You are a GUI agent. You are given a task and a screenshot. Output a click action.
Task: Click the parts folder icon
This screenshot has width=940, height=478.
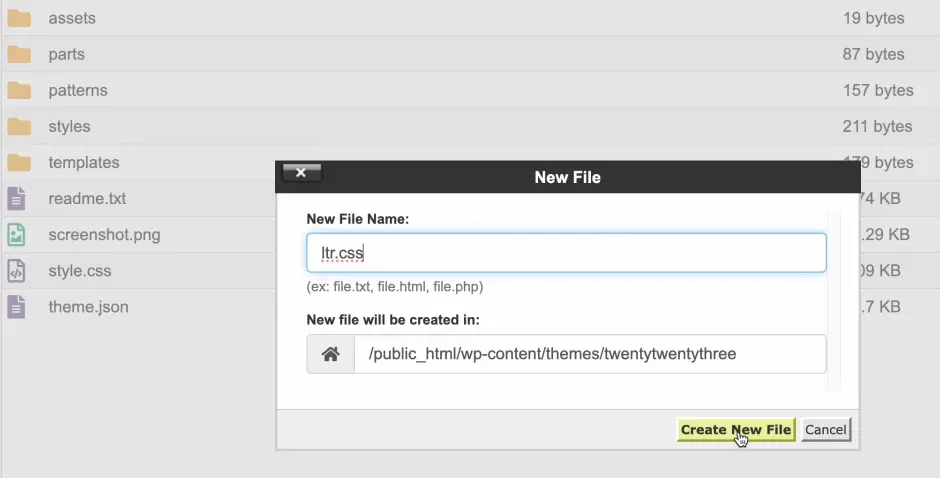tap(19, 54)
